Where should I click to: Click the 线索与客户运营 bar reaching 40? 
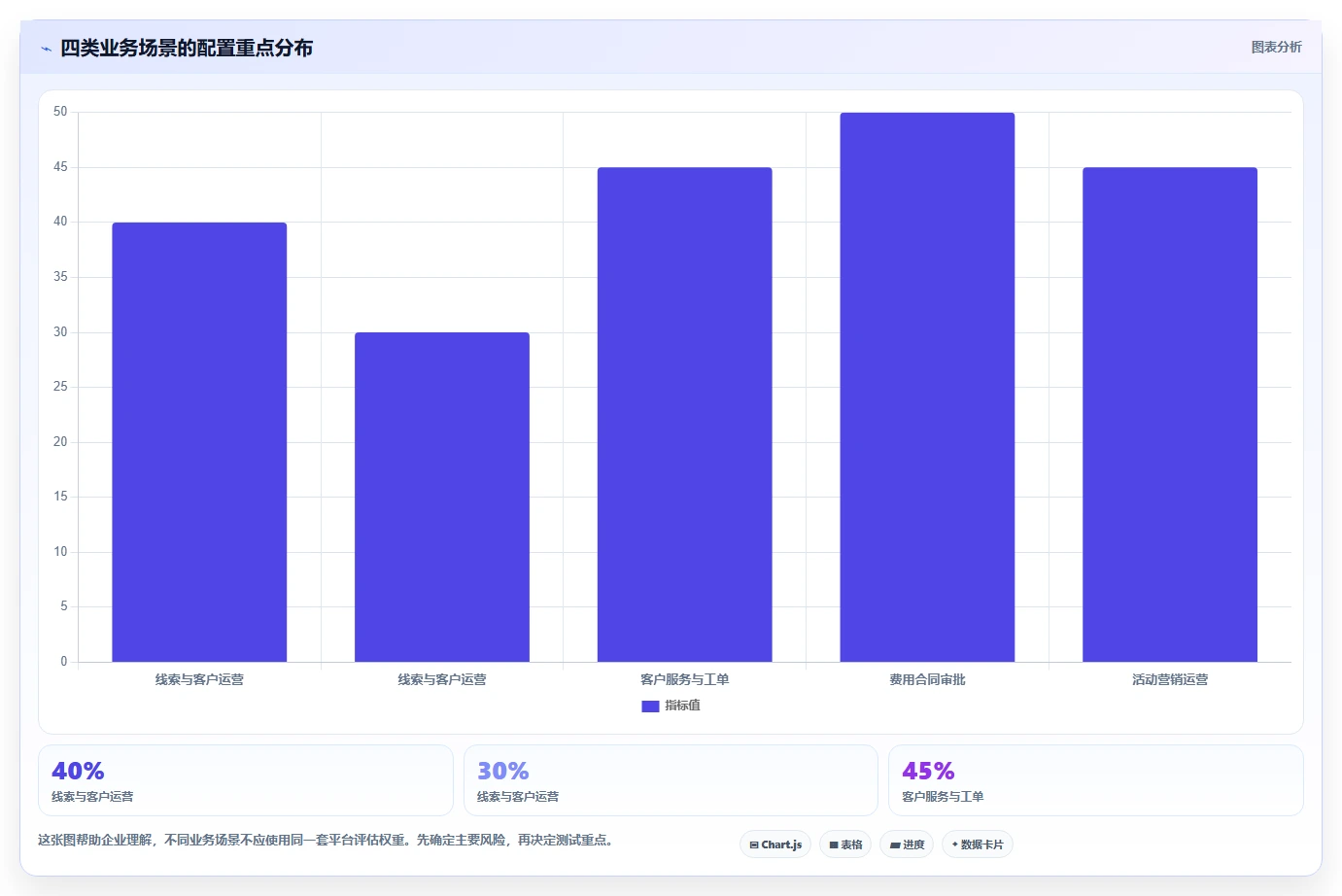[199, 442]
